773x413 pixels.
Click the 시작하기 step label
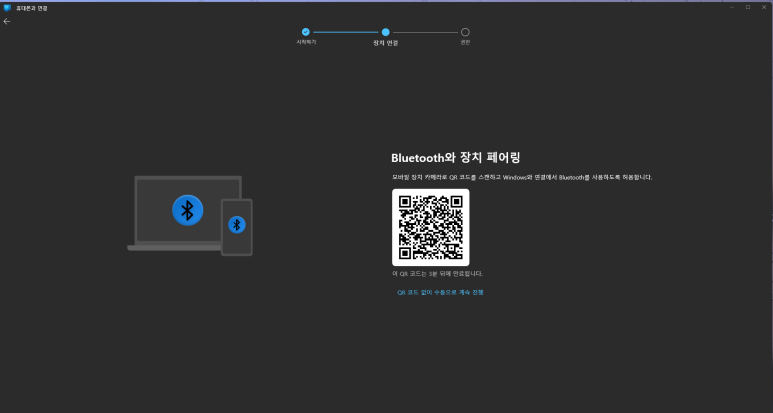pos(306,42)
